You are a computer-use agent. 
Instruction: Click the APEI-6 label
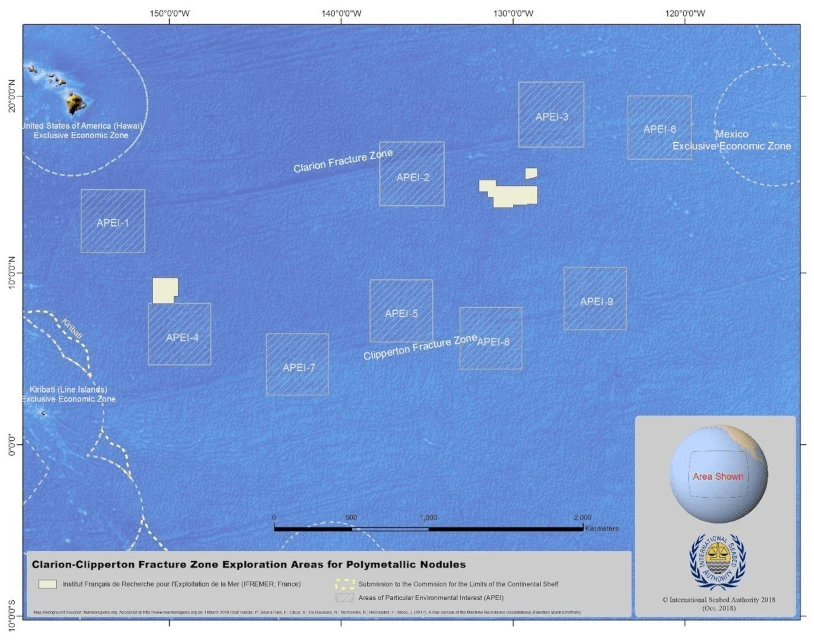pos(660,129)
